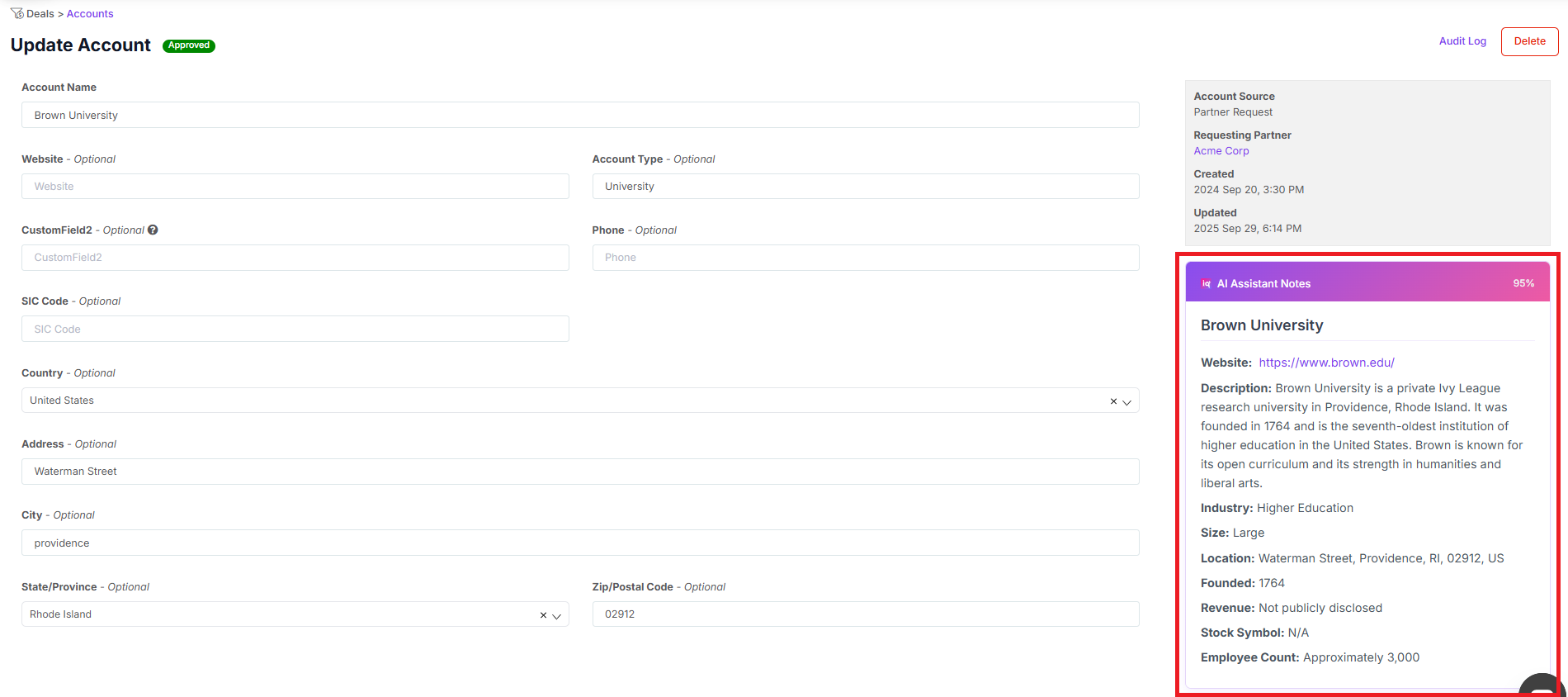Screen dimensions: 1568x697
Task: Open the Country dropdown arrow
Action: tap(1126, 402)
